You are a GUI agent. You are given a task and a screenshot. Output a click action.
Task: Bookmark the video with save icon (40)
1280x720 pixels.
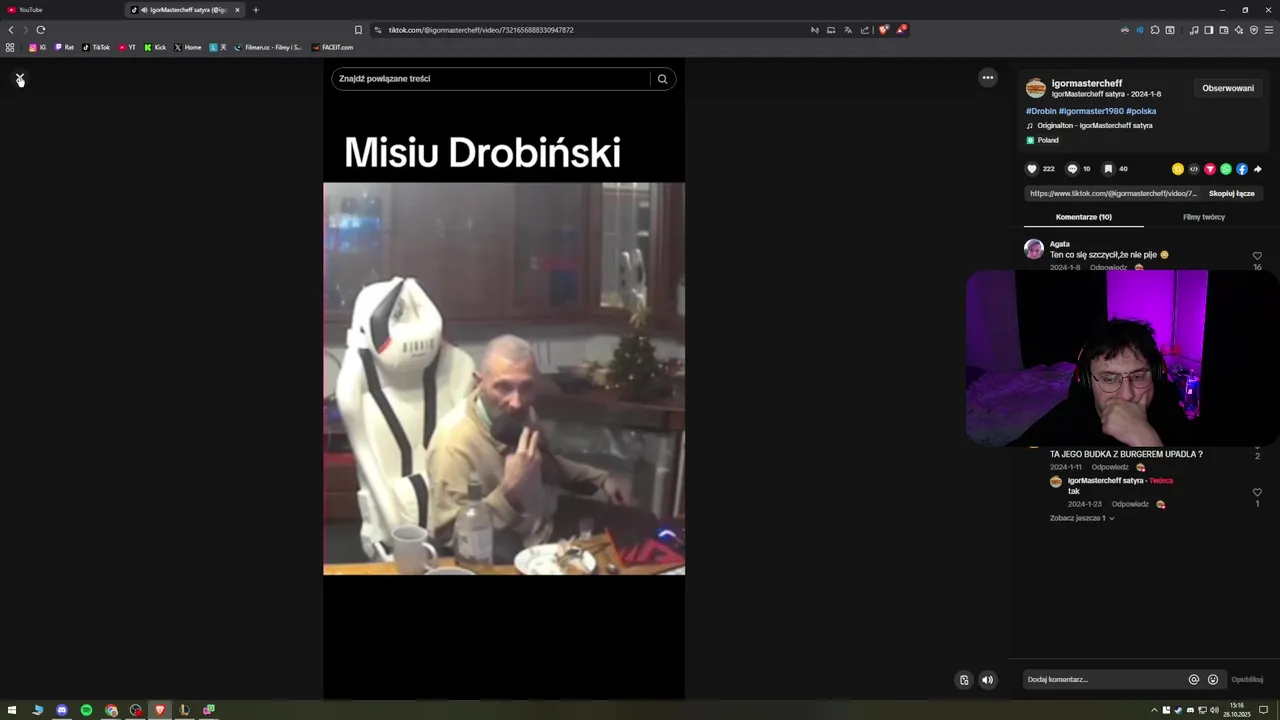tap(1108, 169)
